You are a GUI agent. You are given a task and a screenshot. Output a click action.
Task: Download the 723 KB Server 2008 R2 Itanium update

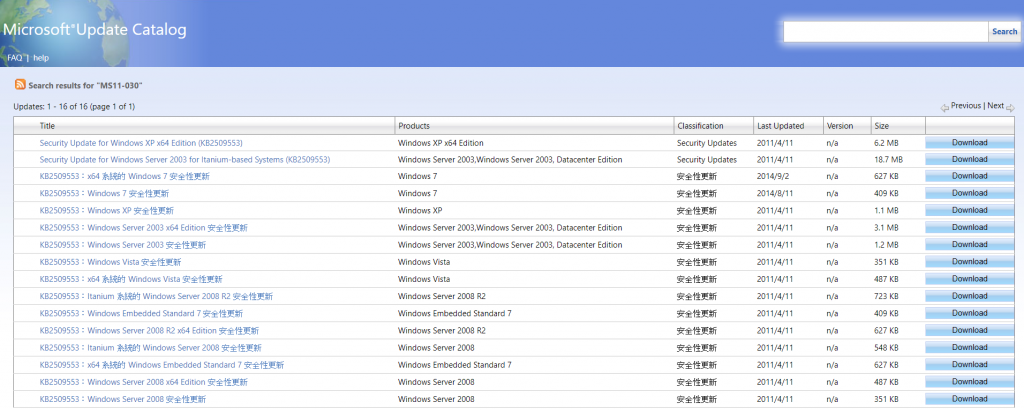click(x=969, y=296)
